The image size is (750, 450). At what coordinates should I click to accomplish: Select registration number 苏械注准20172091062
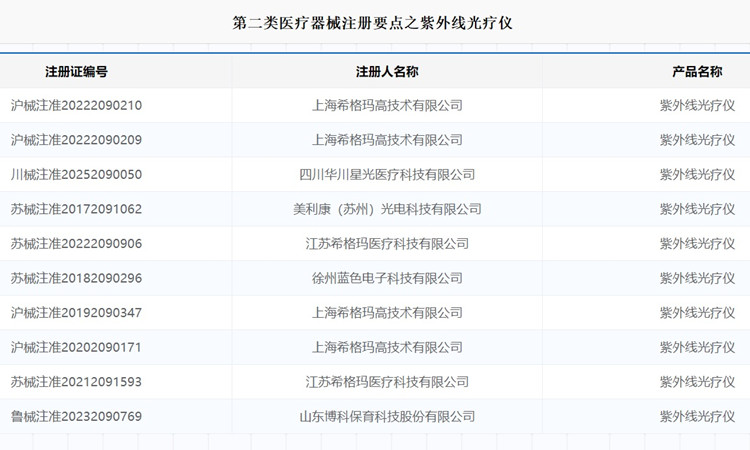pyautogui.click(x=77, y=209)
